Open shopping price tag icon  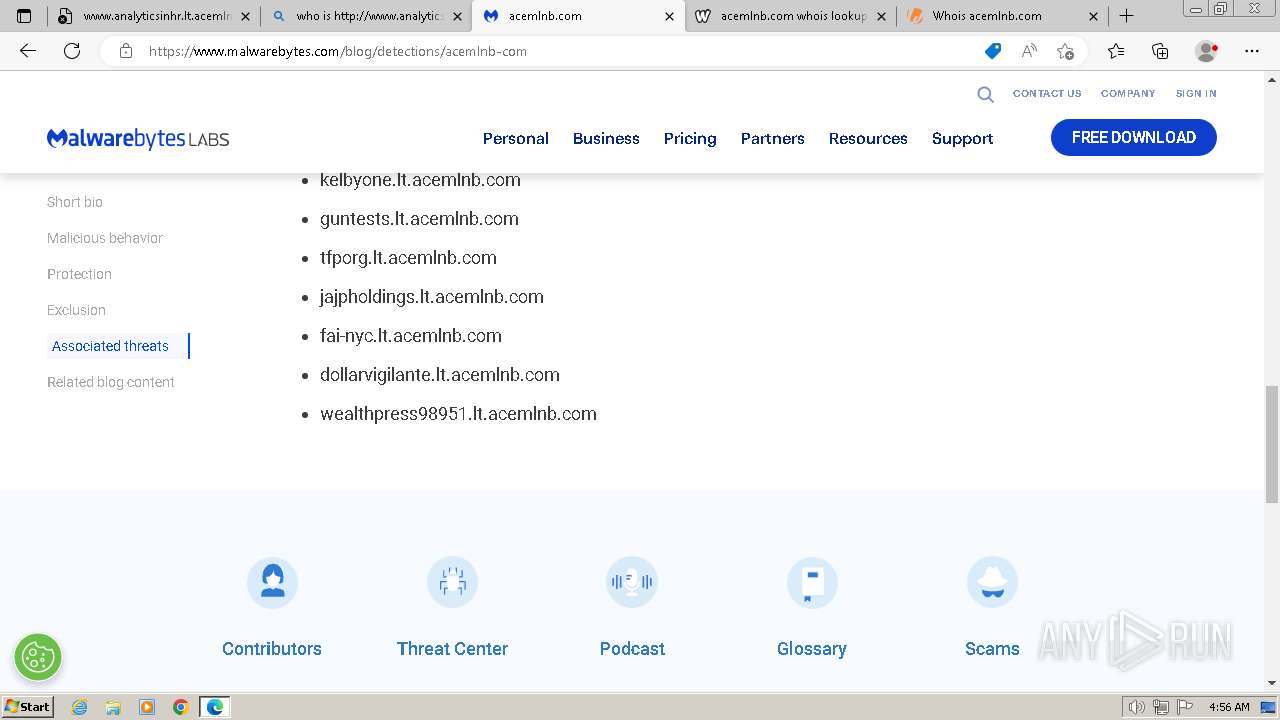[x=992, y=51]
